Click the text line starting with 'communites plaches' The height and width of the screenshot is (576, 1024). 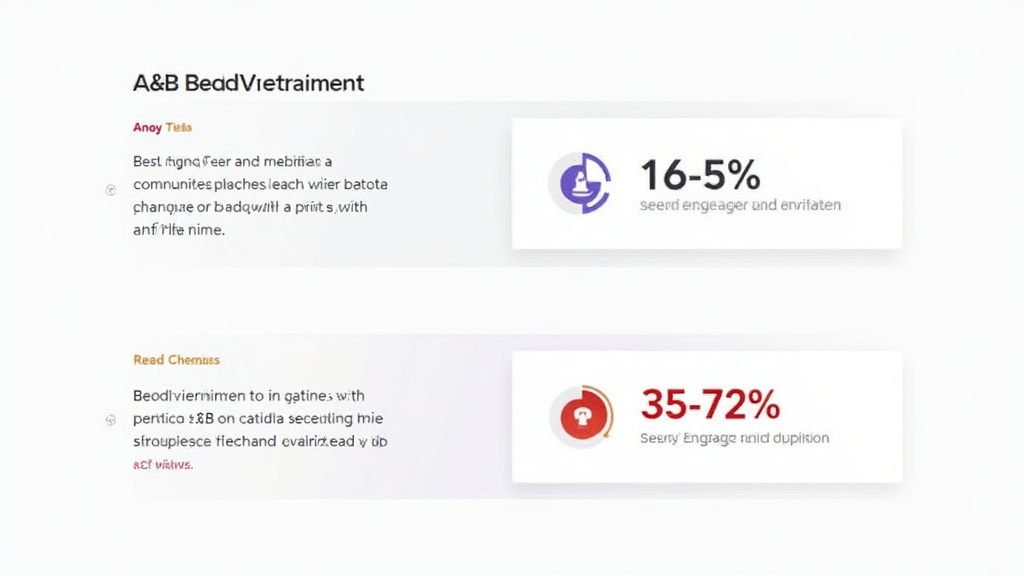(259, 185)
